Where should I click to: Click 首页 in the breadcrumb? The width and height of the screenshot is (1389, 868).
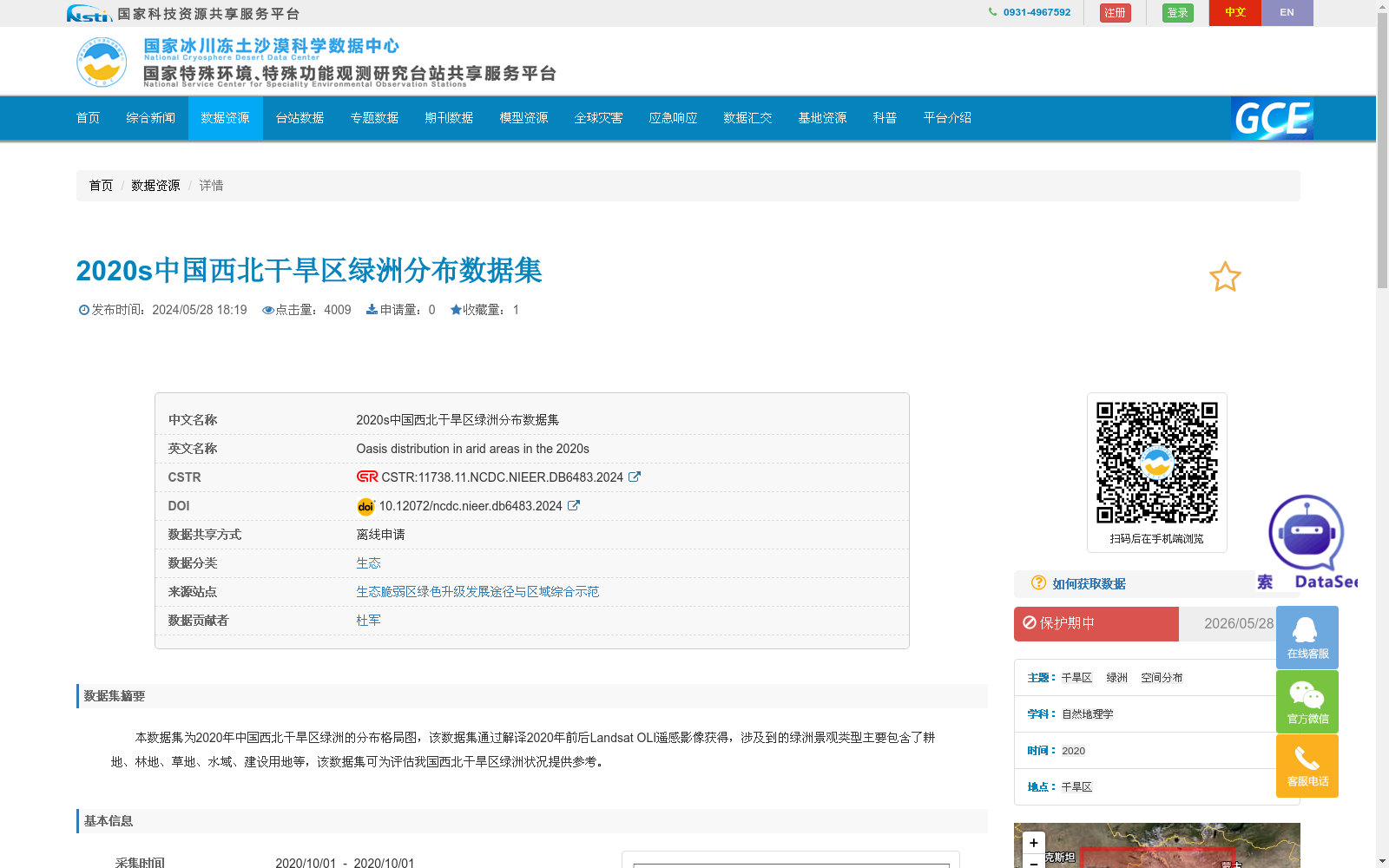pos(101,186)
